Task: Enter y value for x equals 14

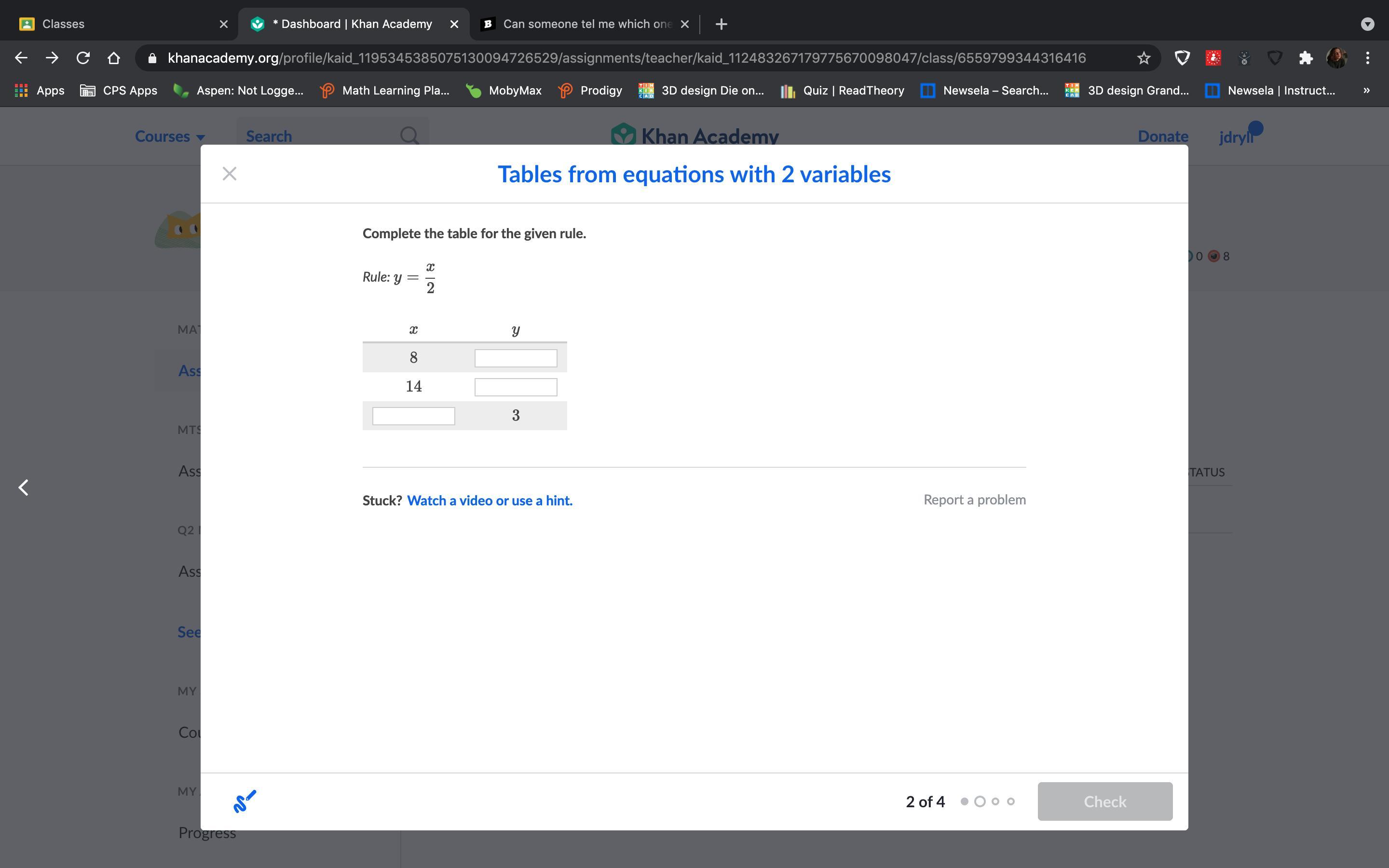Action: (x=516, y=387)
